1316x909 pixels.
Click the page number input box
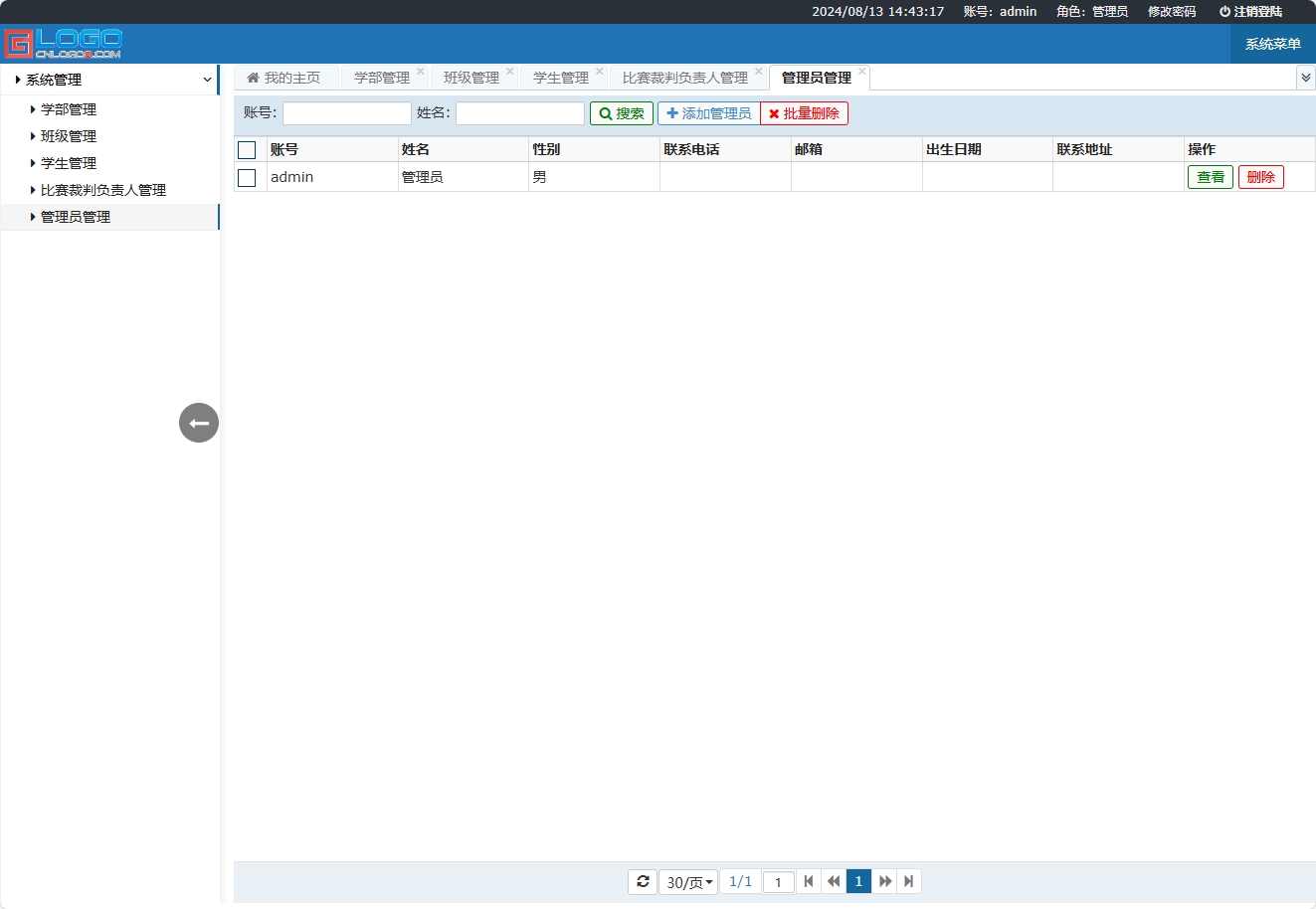click(779, 882)
